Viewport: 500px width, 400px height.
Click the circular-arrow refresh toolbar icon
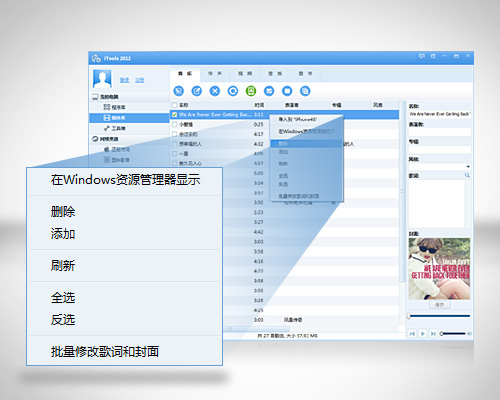233,91
